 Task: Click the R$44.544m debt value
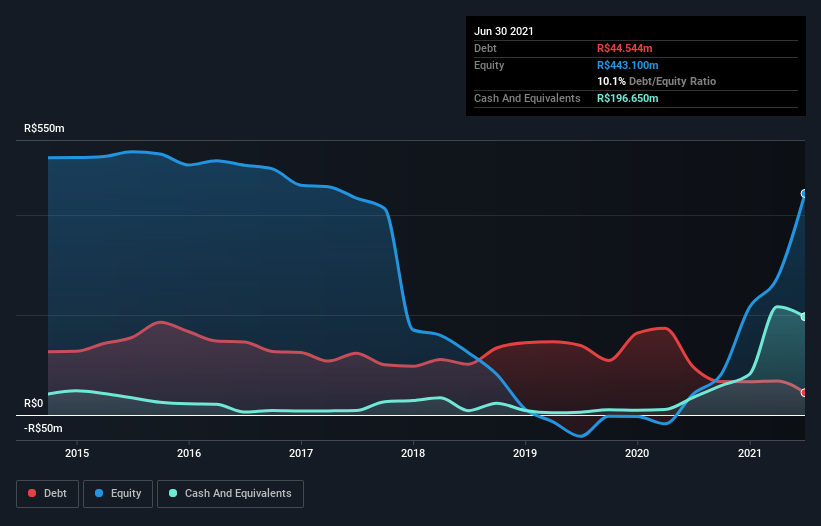tap(625, 48)
